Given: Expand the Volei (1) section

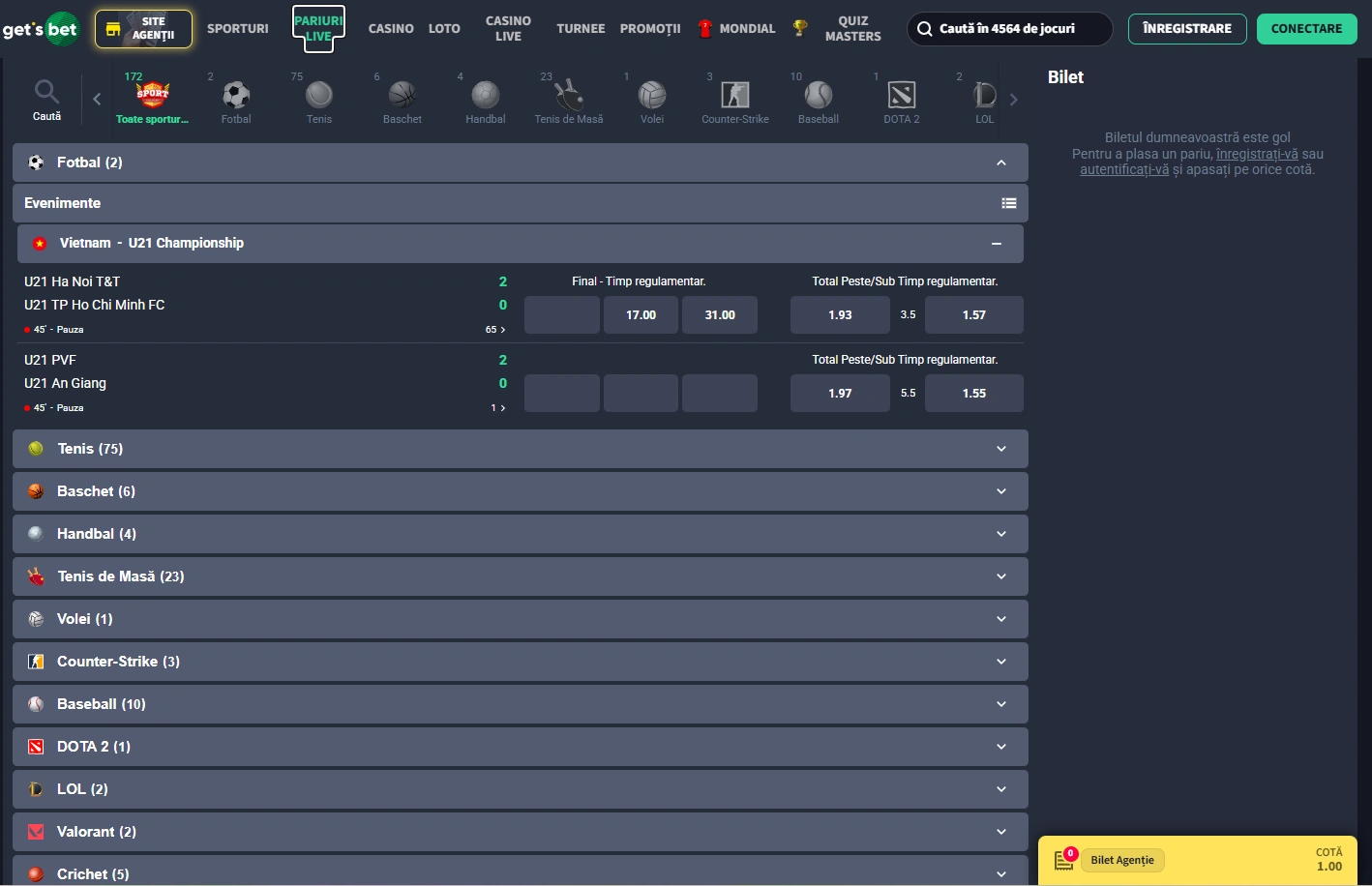Looking at the screenshot, I should pyautogui.click(x=521, y=619).
